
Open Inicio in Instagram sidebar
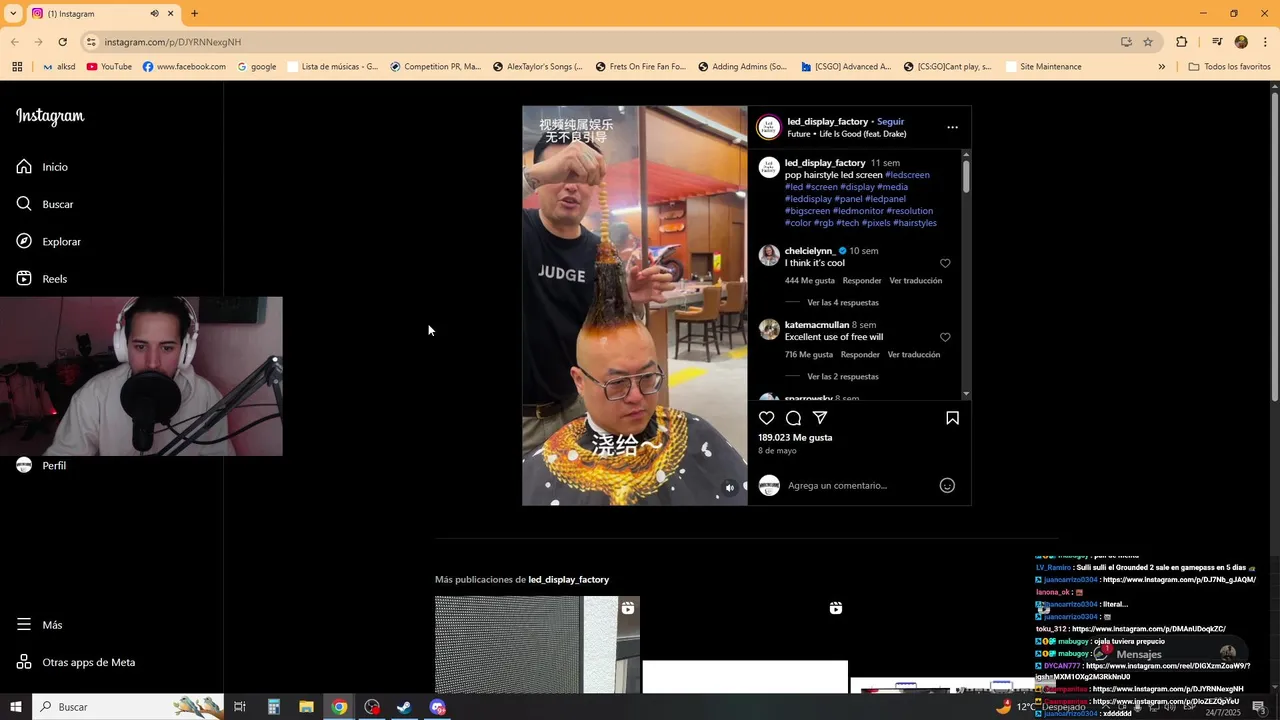(x=42, y=167)
